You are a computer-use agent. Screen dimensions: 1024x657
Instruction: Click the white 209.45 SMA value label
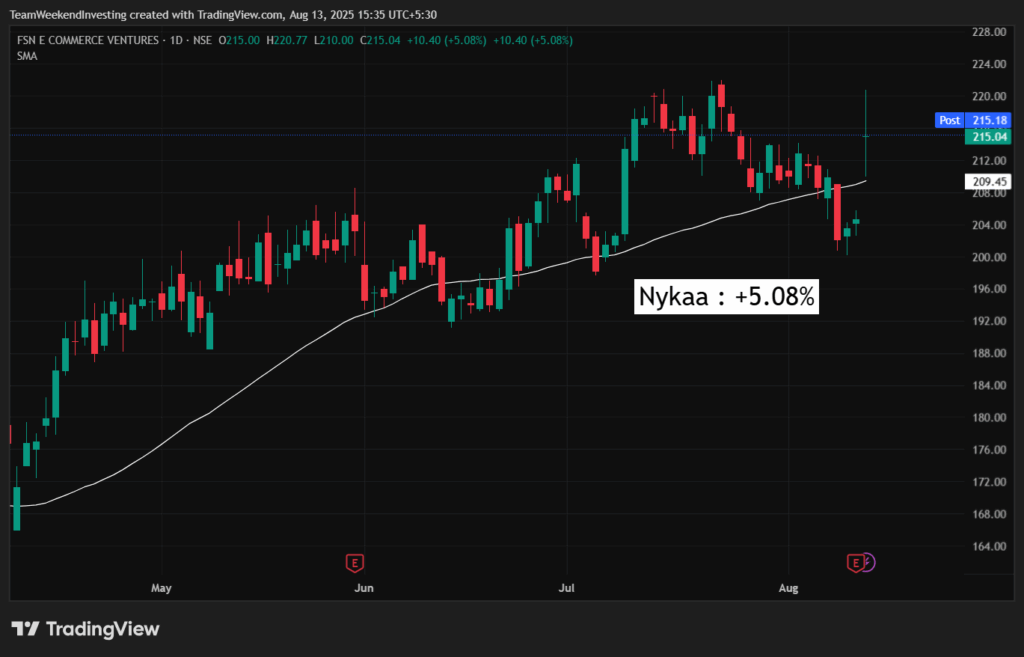(x=989, y=182)
